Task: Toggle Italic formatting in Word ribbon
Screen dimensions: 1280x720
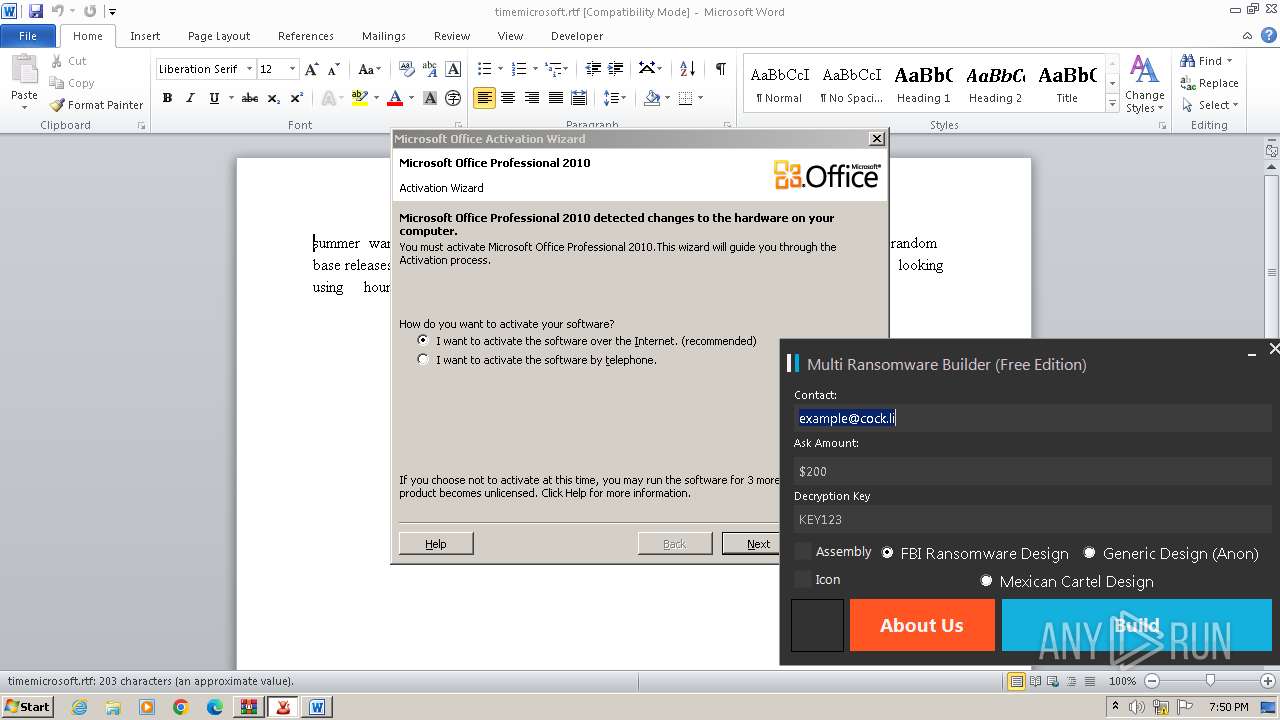Action: 190,98
